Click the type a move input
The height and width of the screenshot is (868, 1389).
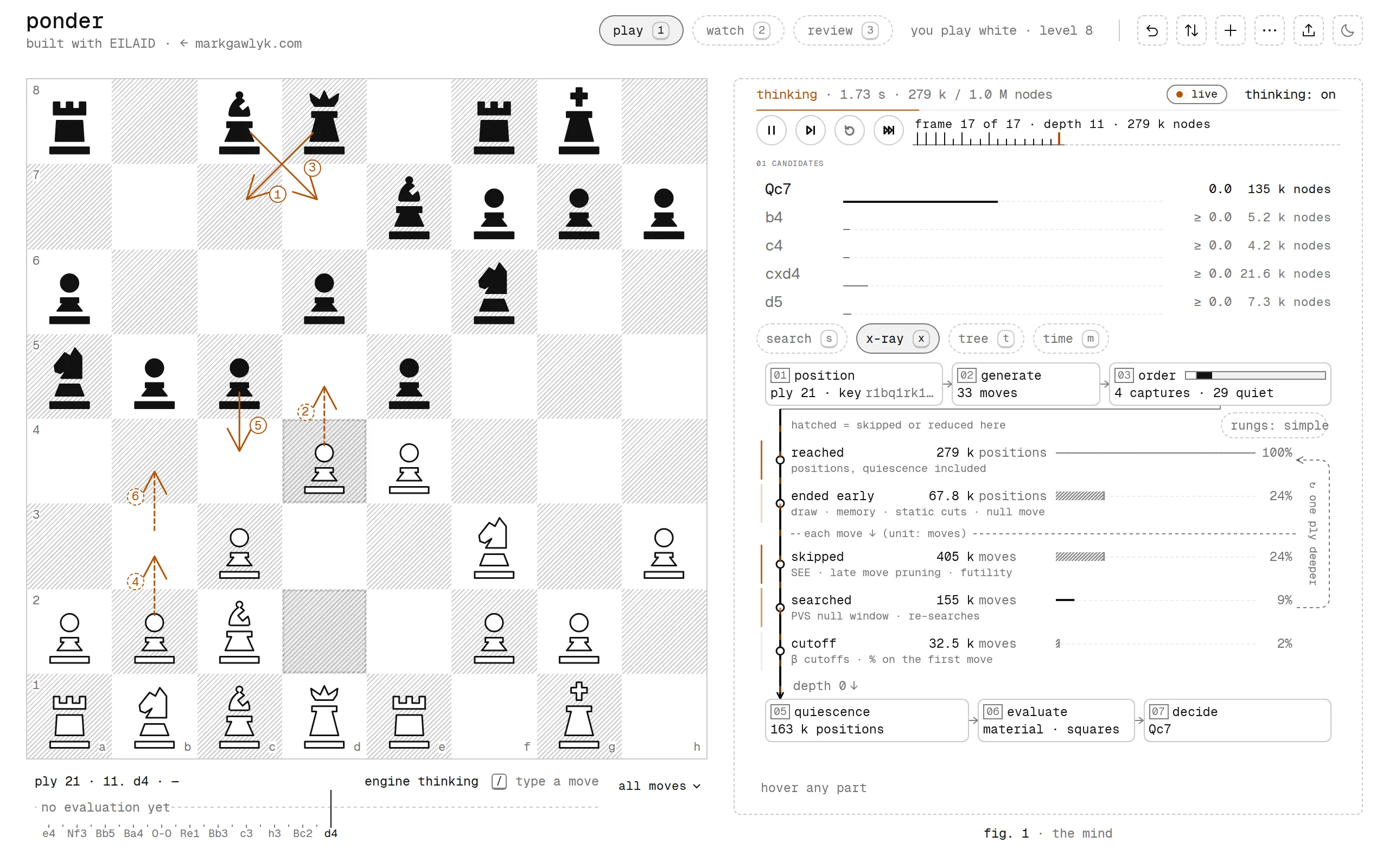pos(556,781)
